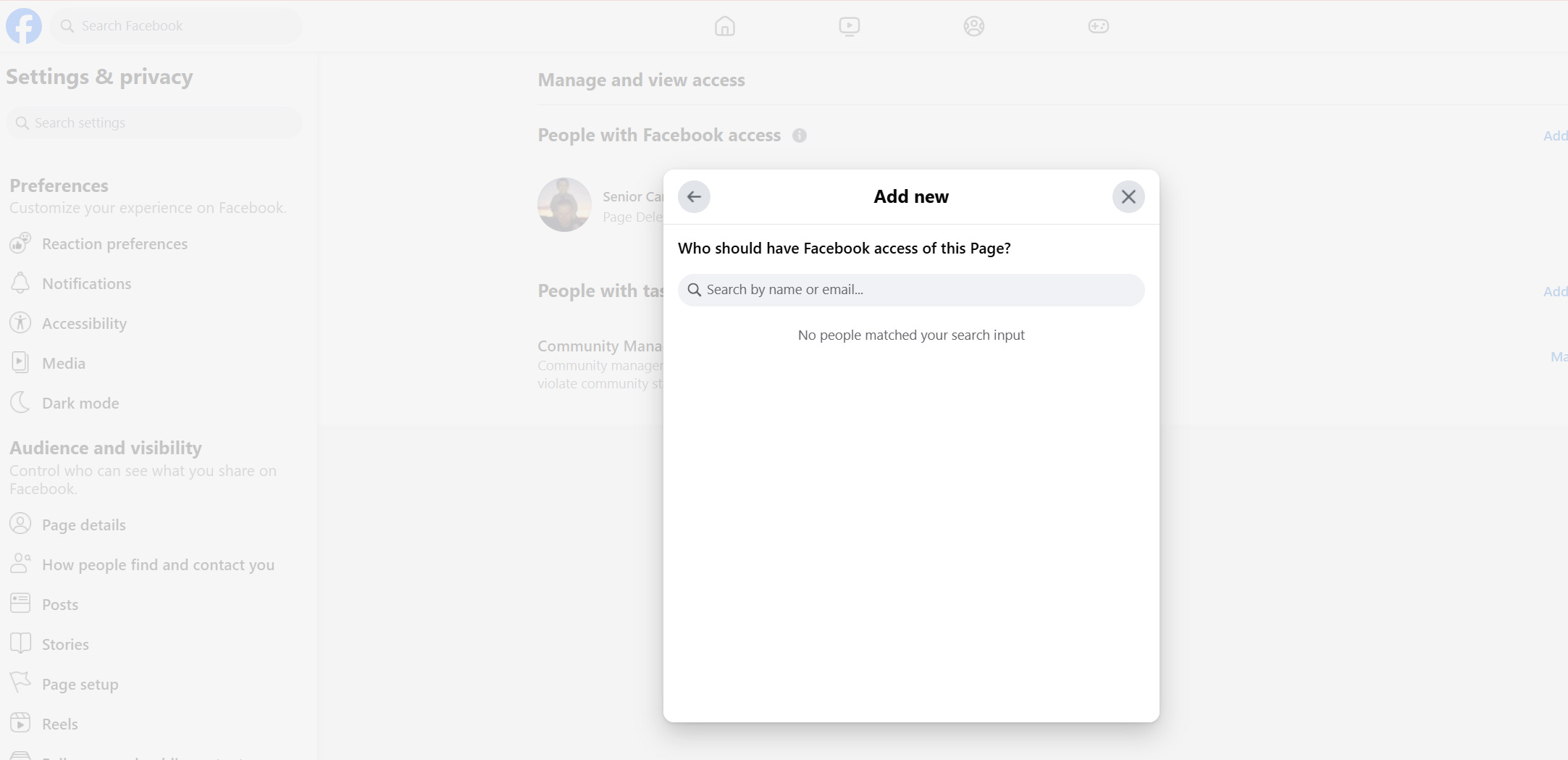Open Page details in sidebar
The width and height of the screenshot is (1568, 760).
[x=83, y=525]
